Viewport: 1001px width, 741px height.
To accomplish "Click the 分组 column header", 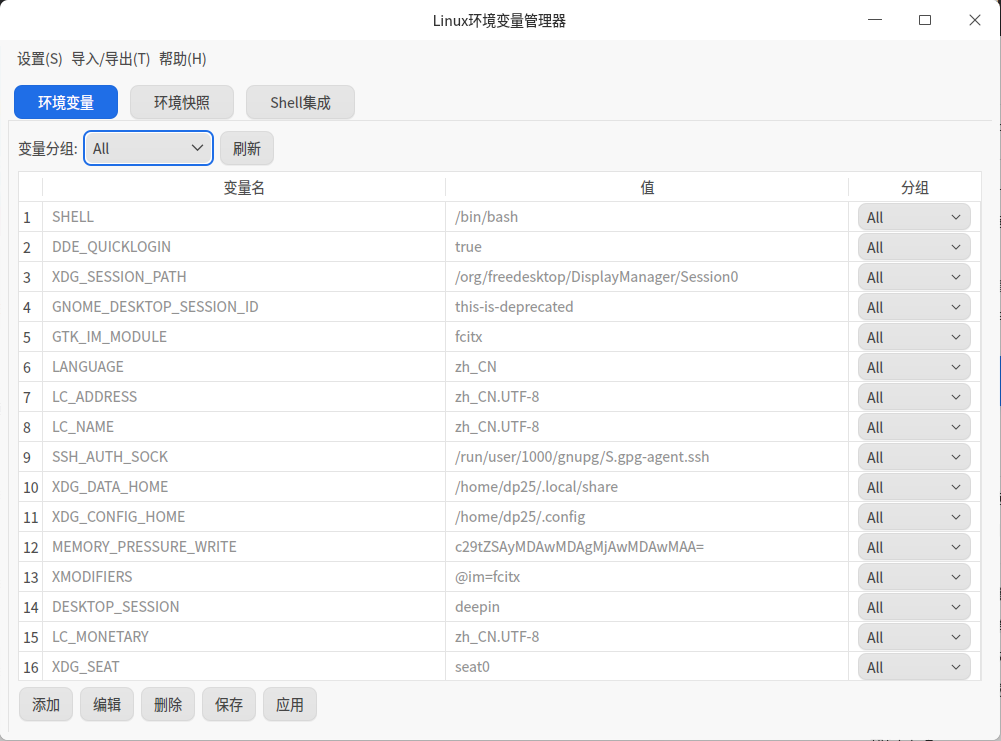I will (x=914, y=187).
